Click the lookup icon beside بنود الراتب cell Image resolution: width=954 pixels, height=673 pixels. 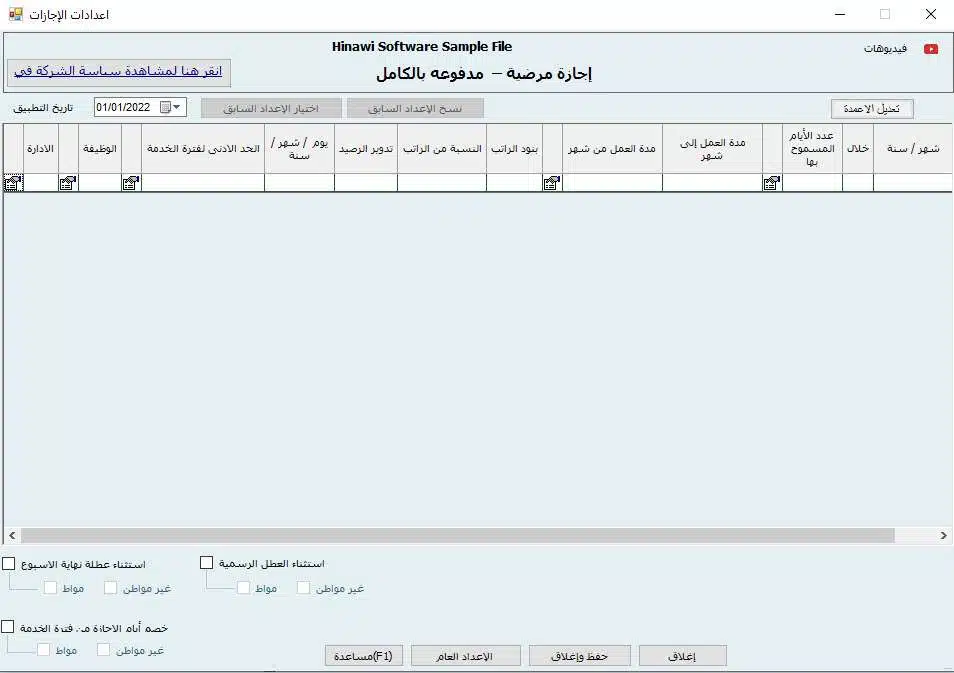(x=552, y=183)
